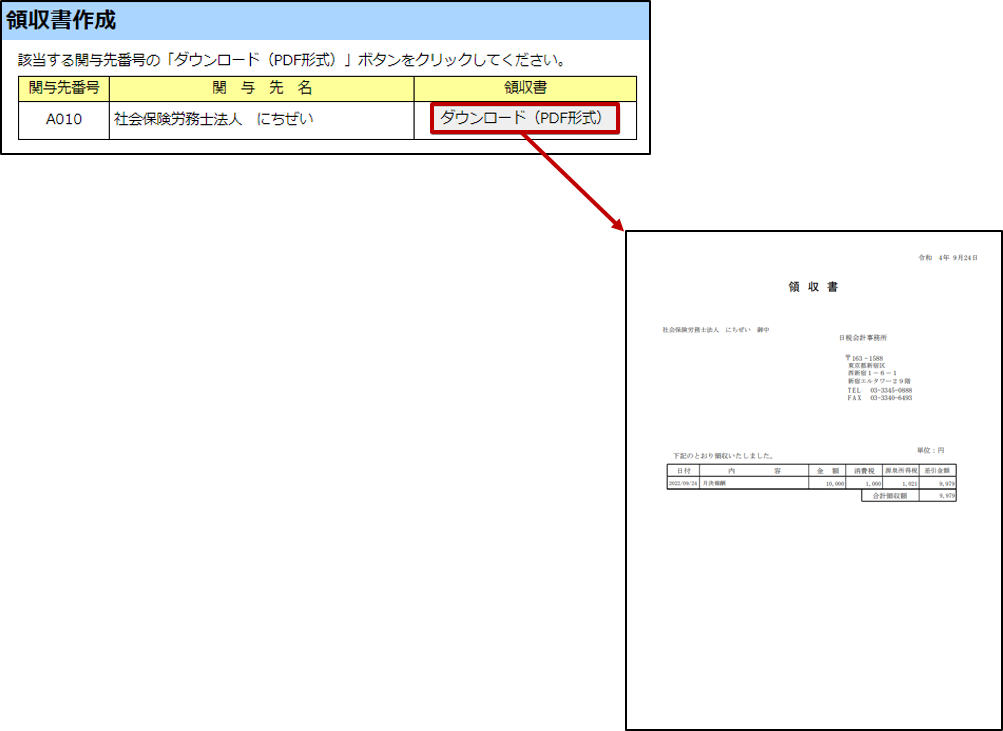Viewport: 1003px width, 731px height.
Task: Click the 2022/09/24 date cell in receipt
Action: (x=683, y=483)
